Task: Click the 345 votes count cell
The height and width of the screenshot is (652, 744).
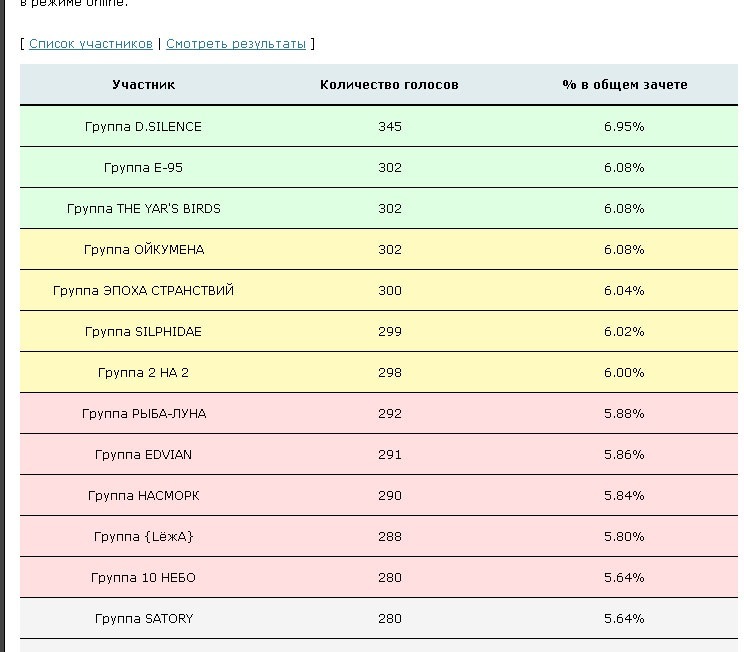Action: click(x=389, y=127)
